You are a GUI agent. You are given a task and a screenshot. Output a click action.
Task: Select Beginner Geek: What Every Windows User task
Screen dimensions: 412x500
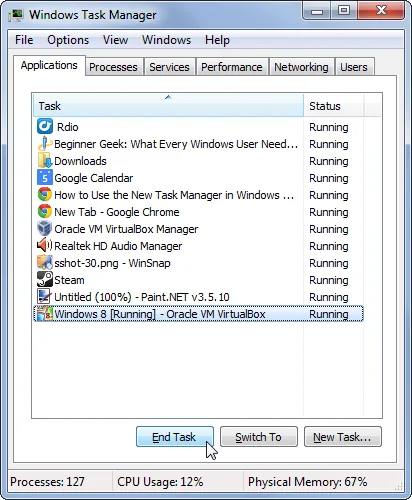point(198,144)
